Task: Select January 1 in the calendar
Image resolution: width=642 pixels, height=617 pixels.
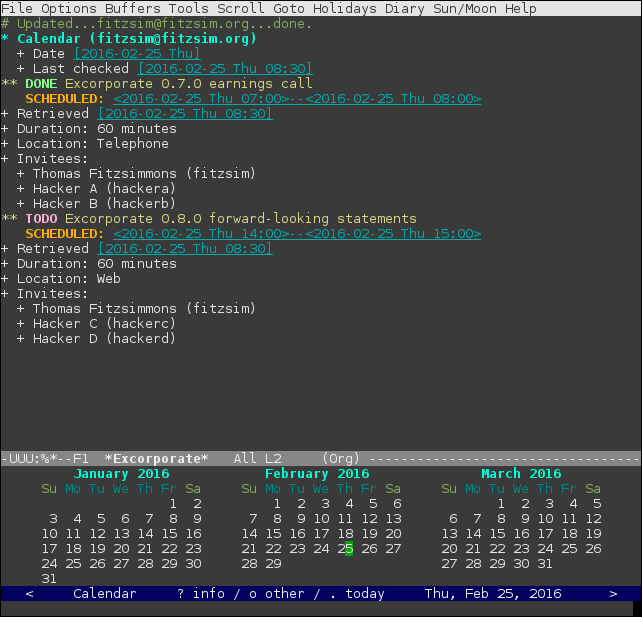Action: click(173, 504)
